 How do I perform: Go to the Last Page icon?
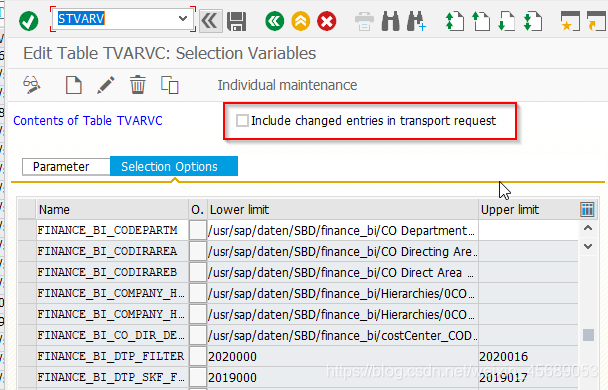pyautogui.click(x=533, y=21)
